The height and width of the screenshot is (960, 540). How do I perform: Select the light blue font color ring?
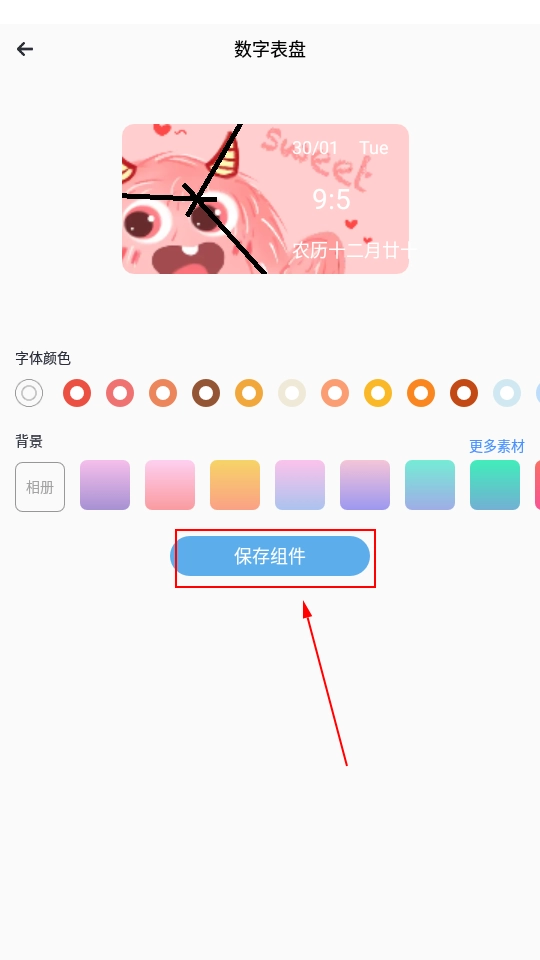coord(507,393)
